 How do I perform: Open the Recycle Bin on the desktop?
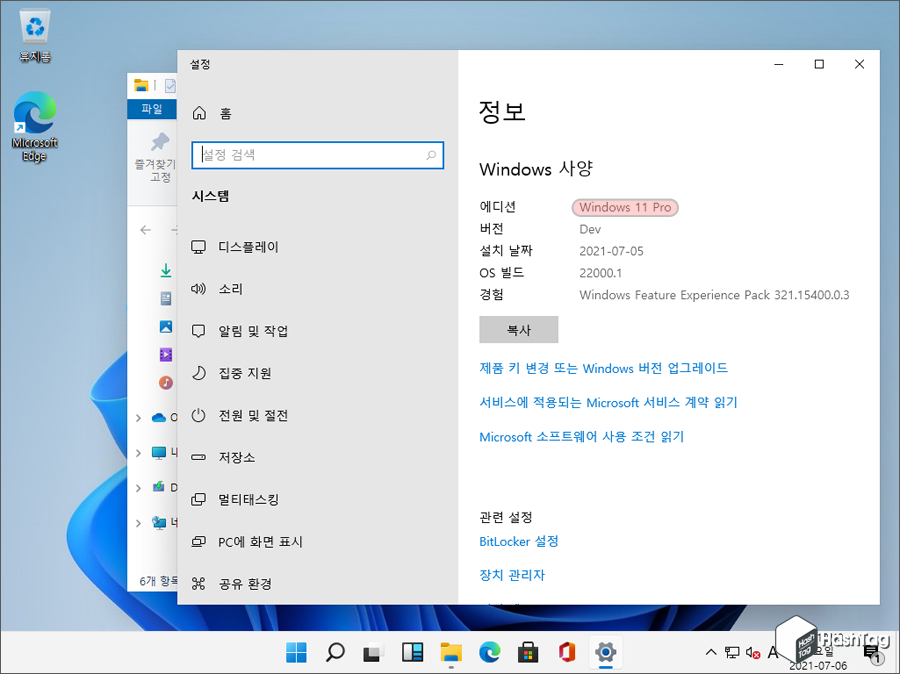[33, 28]
